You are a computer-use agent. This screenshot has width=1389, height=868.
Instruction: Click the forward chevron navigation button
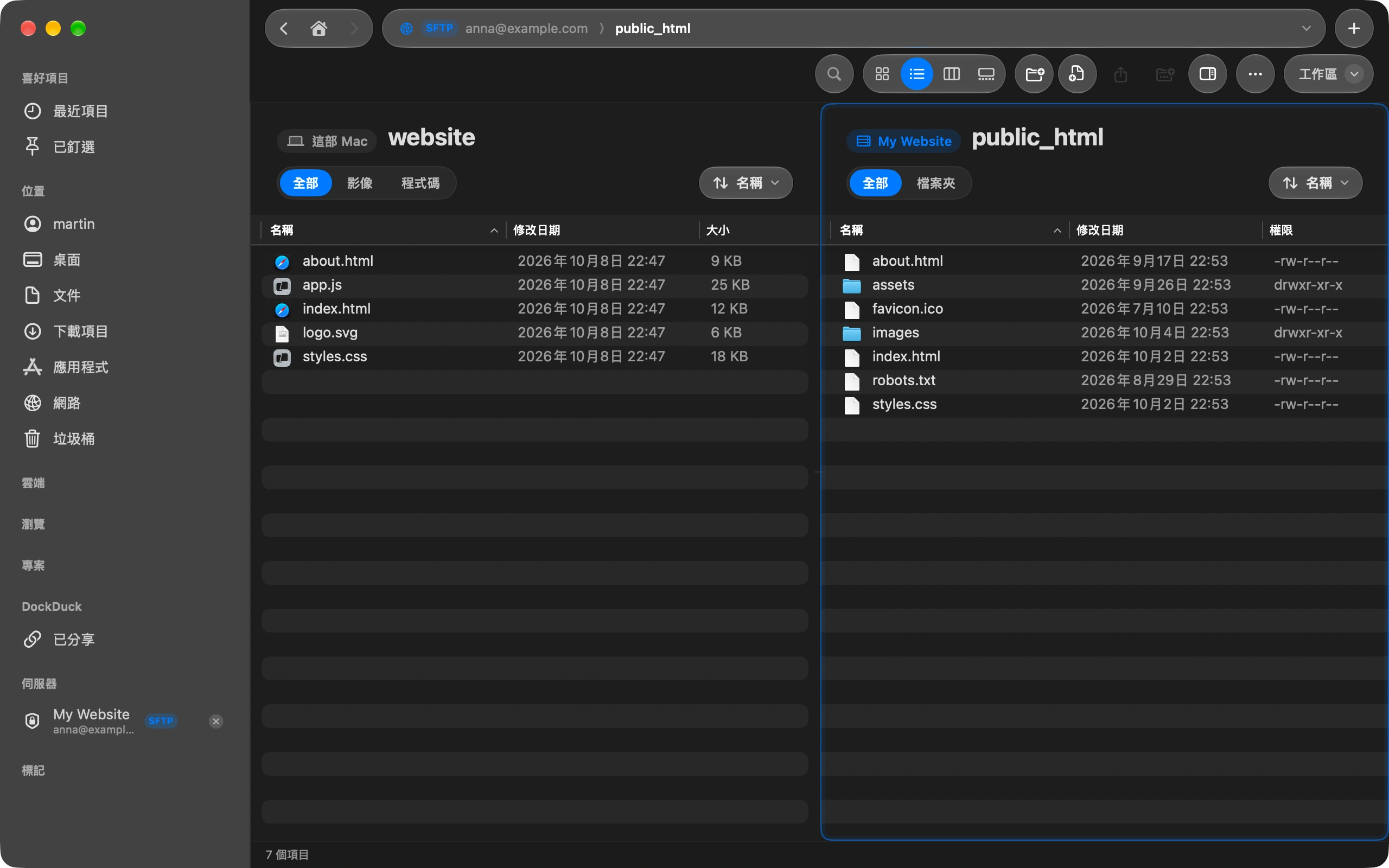[354, 28]
